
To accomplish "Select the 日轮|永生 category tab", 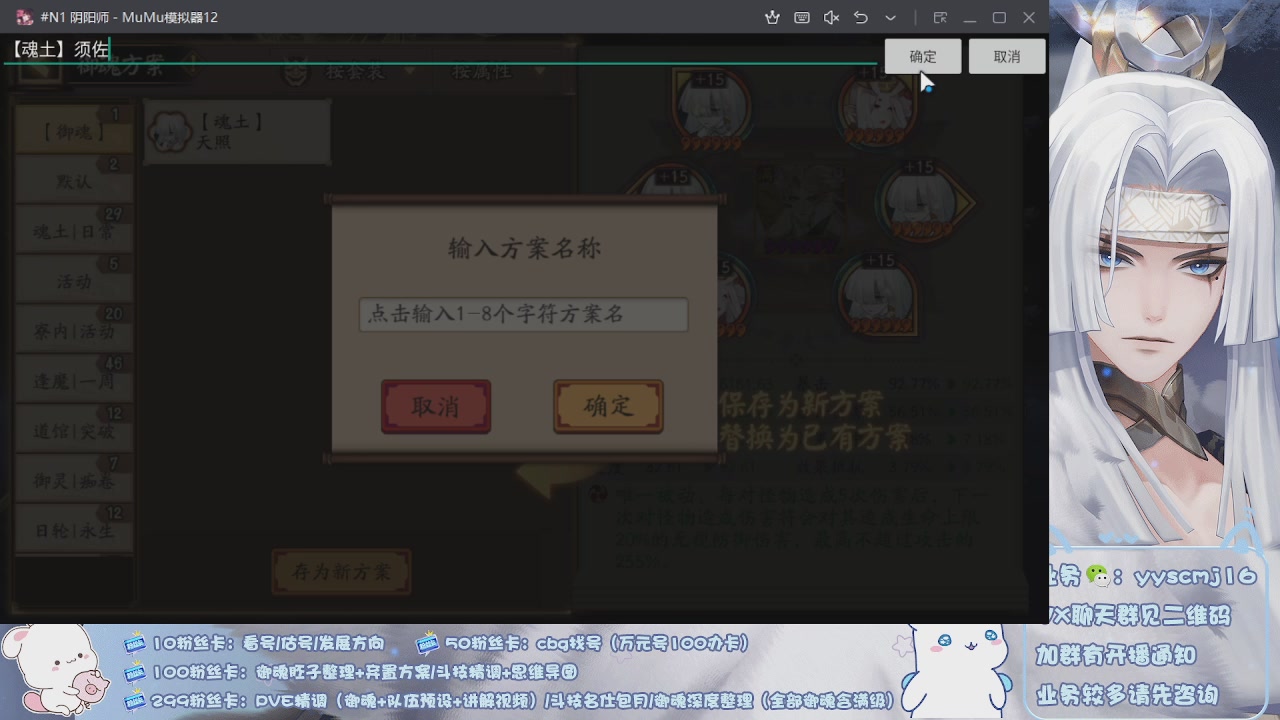I will click(x=74, y=530).
